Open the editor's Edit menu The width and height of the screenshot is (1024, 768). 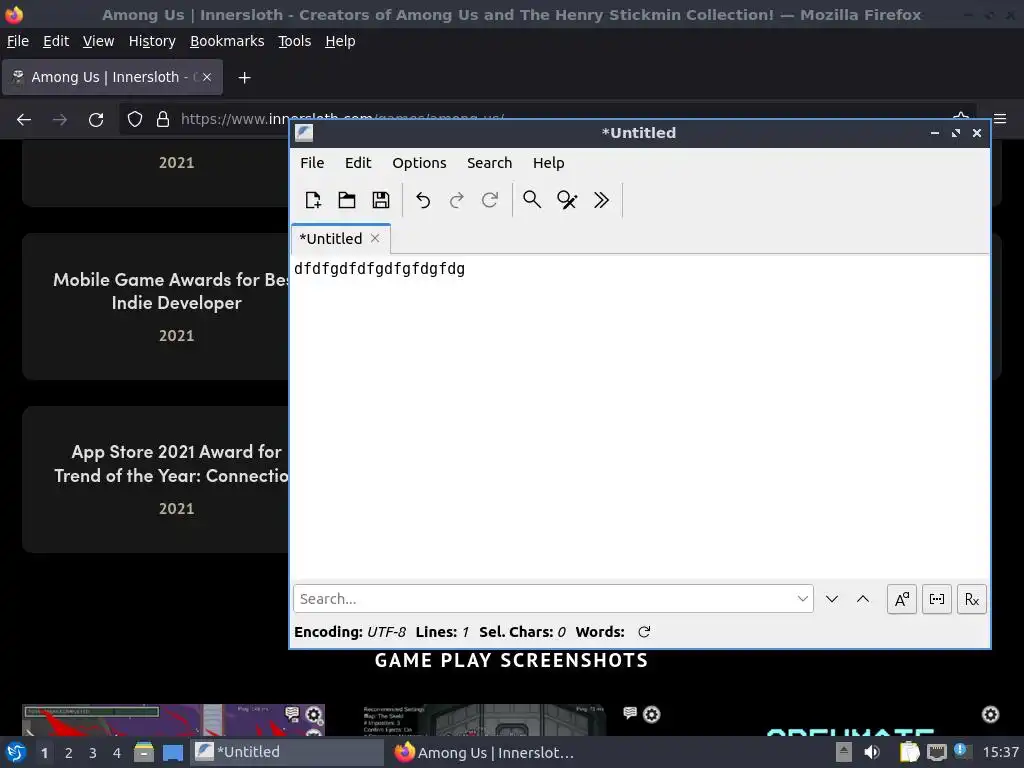tap(358, 163)
